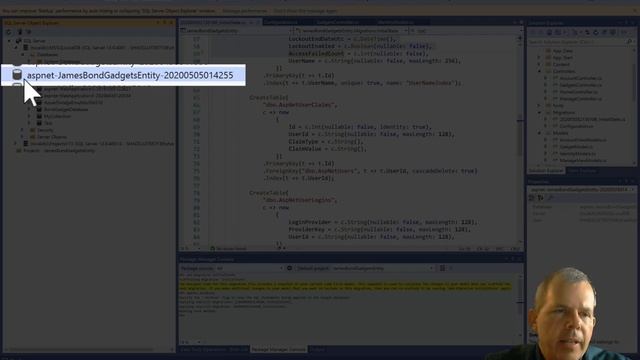This screenshot has height=360, width=640.
Task: Click the Add SQL Server icon
Action: (19, 32)
